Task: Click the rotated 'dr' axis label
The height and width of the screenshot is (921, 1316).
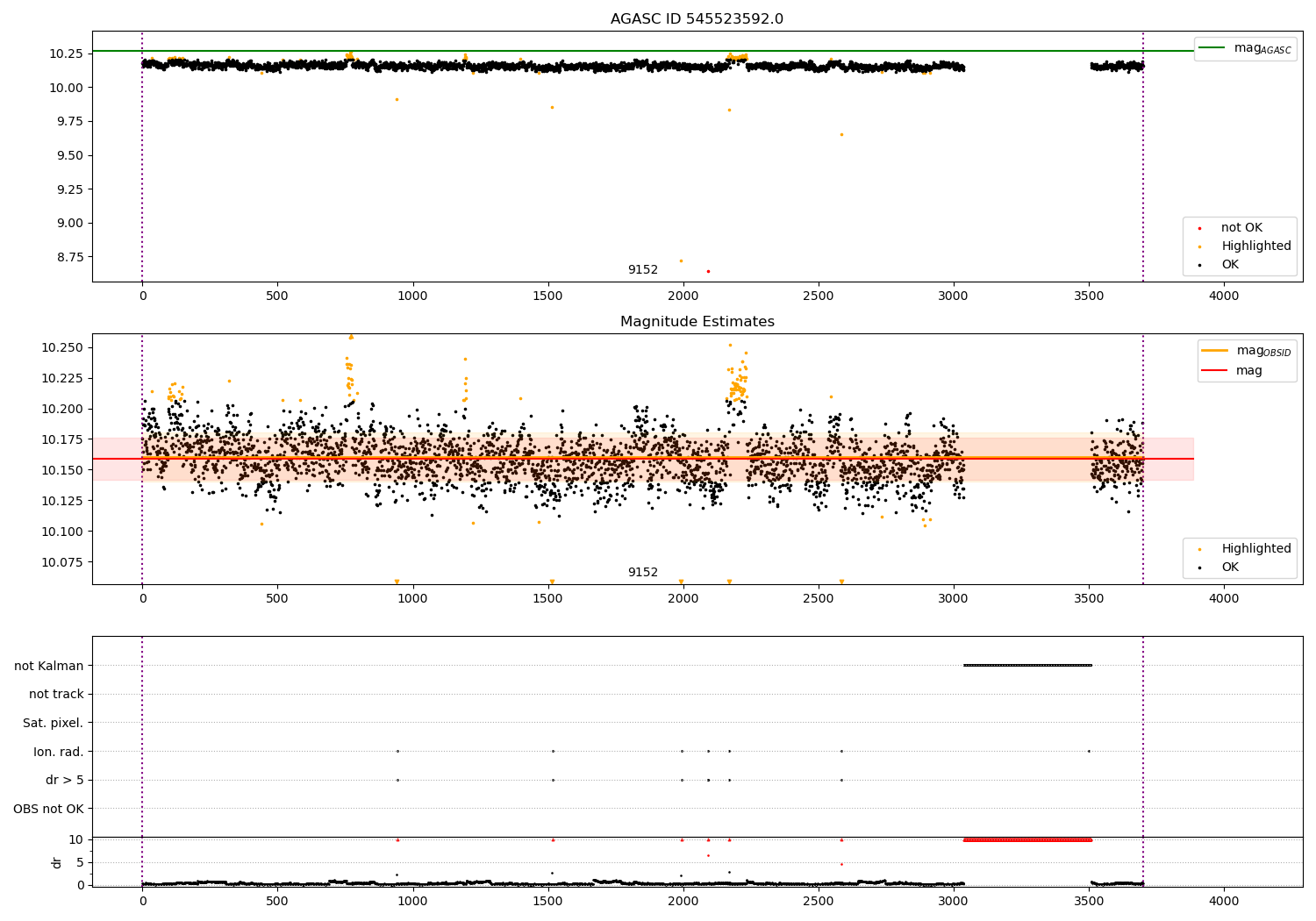Action: [x=57, y=862]
